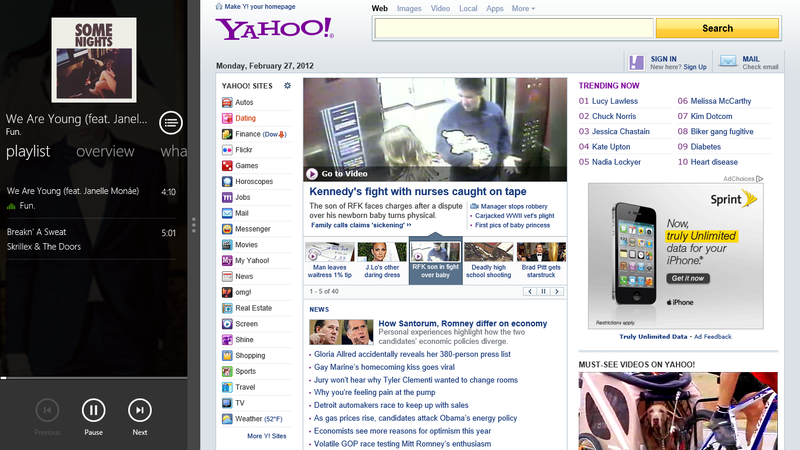Click the Flickr dots icon
This screenshot has width=800, height=450.
227,150
